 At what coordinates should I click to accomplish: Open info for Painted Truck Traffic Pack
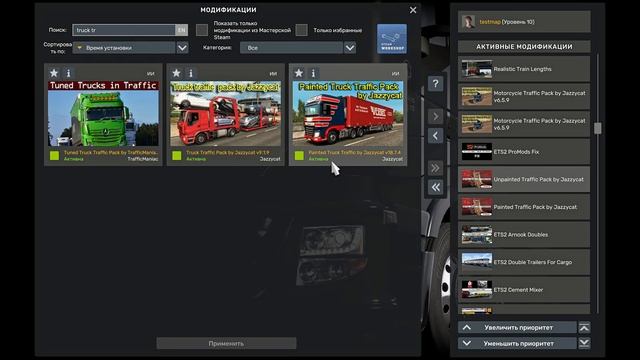(313, 73)
